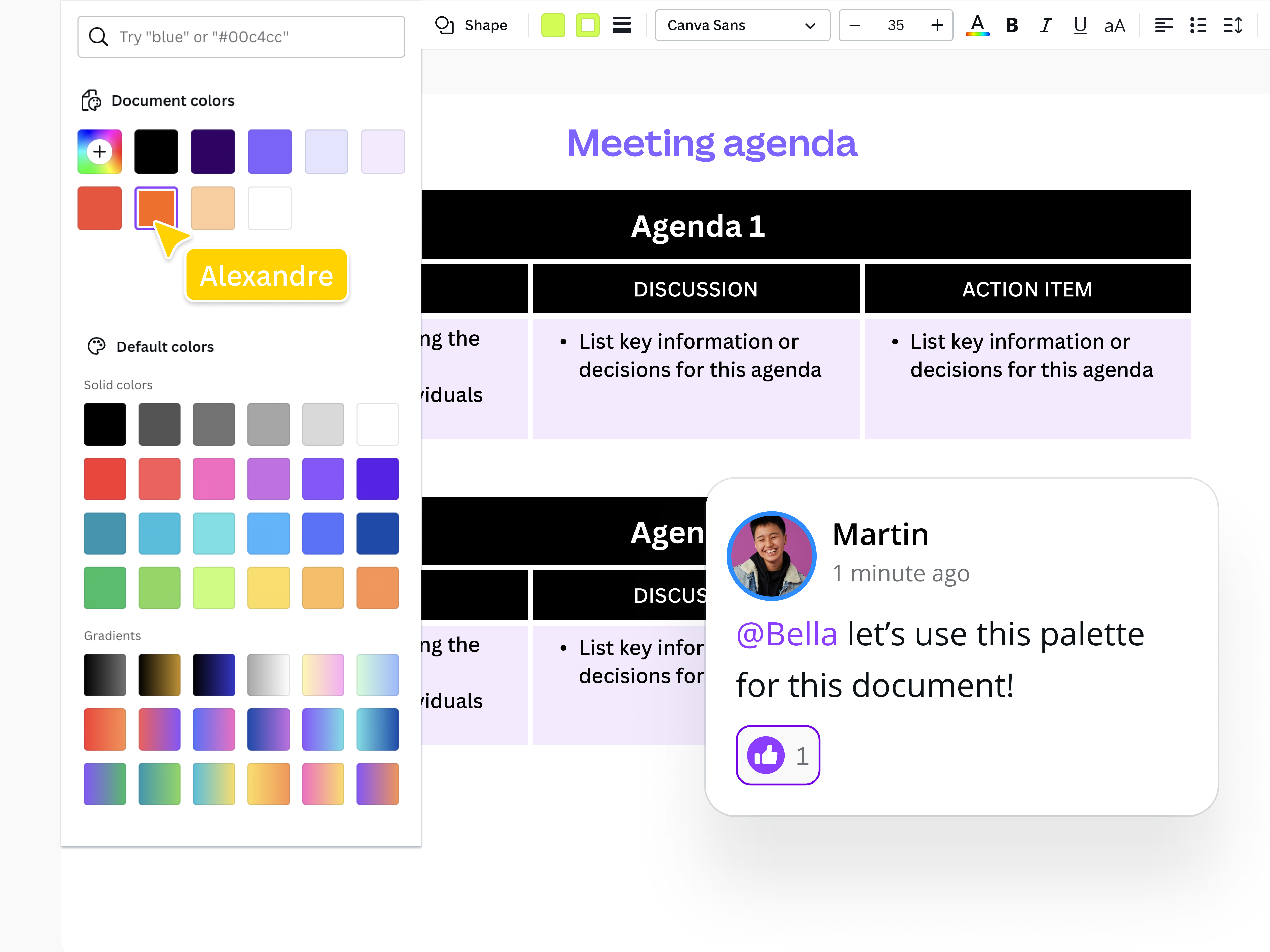Select the green fill color in the toolbar
1270x952 pixels.
pyautogui.click(x=553, y=25)
